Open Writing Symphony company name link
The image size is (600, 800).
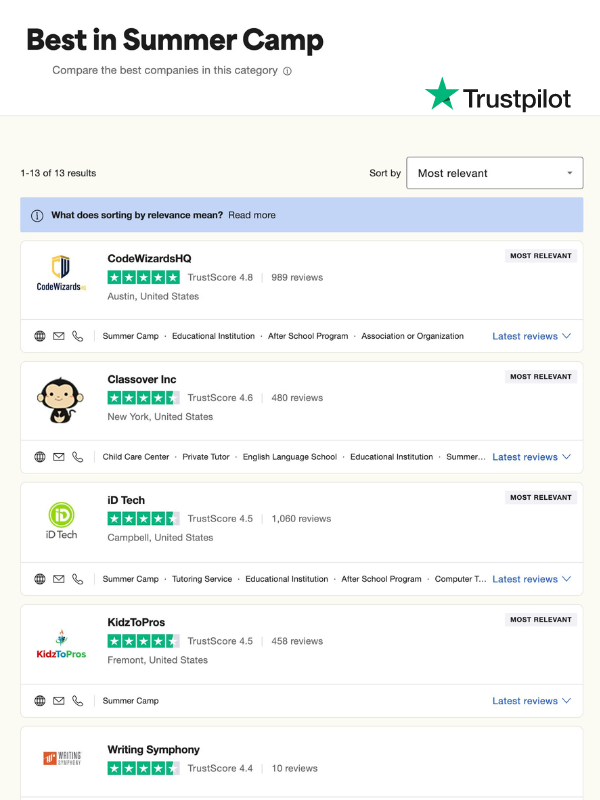coord(154,750)
